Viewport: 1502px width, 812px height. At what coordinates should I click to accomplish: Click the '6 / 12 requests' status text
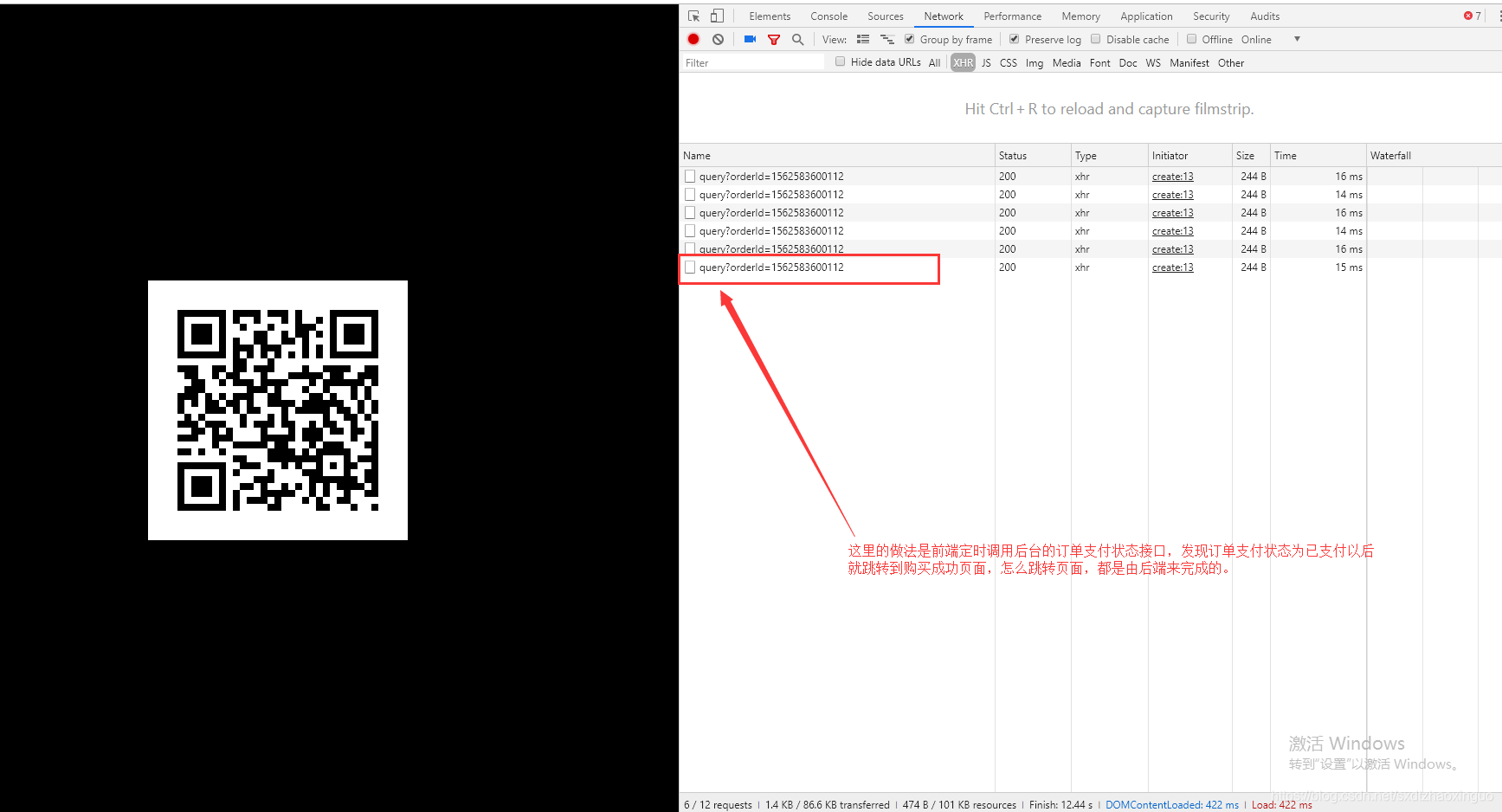click(x=718, y=804)
